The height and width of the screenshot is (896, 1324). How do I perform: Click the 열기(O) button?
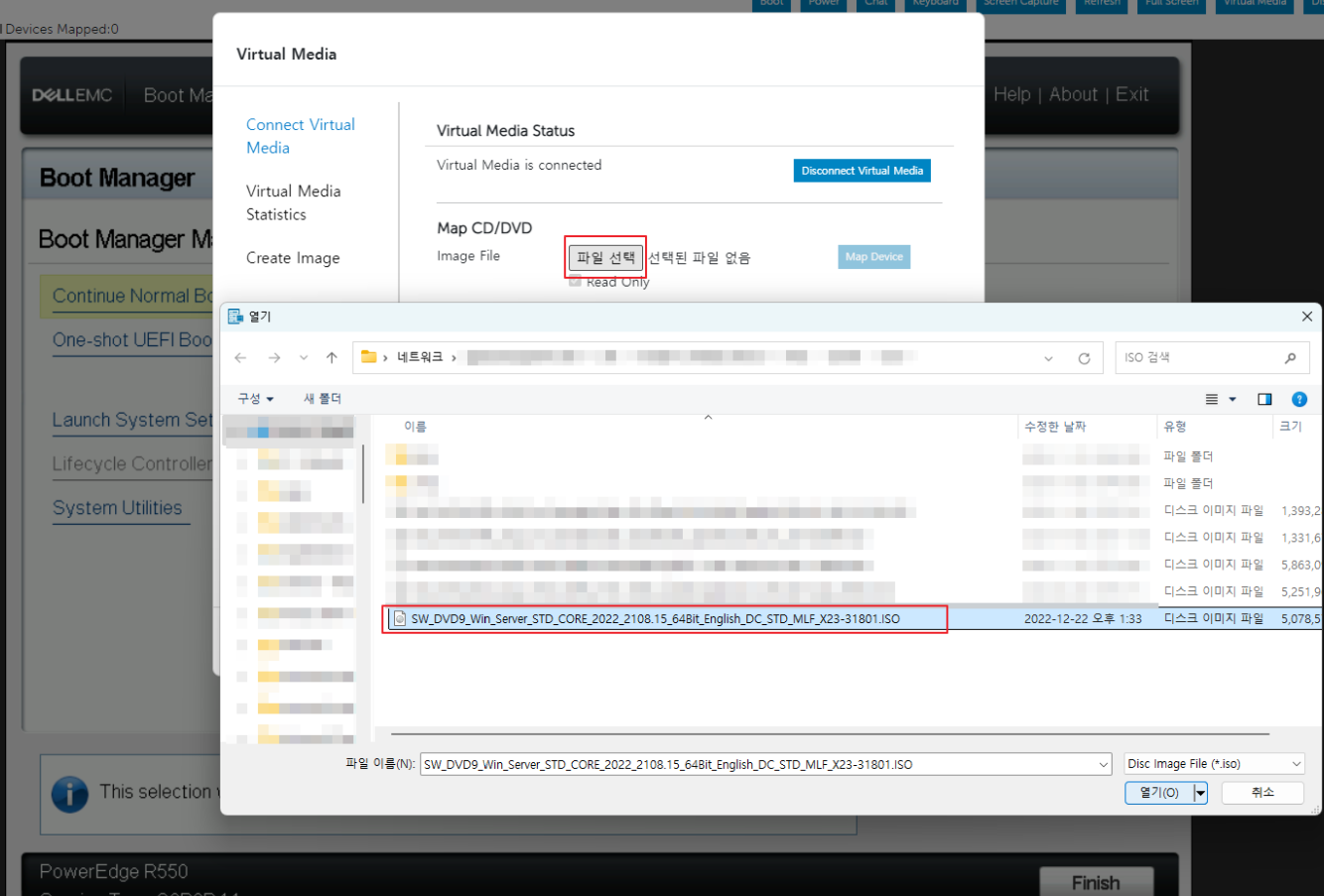tap(1159, 792)
